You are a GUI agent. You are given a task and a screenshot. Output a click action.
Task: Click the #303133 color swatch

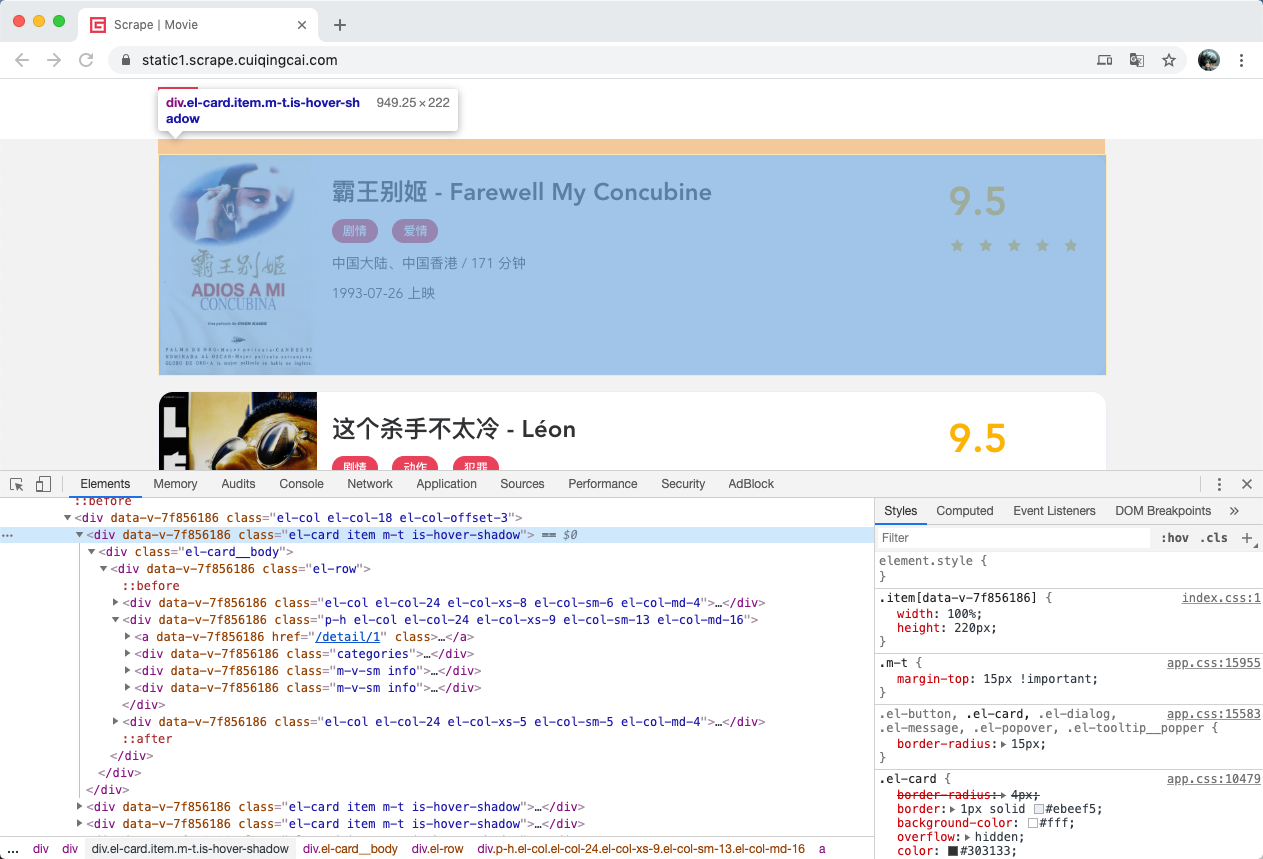point(953,852)
